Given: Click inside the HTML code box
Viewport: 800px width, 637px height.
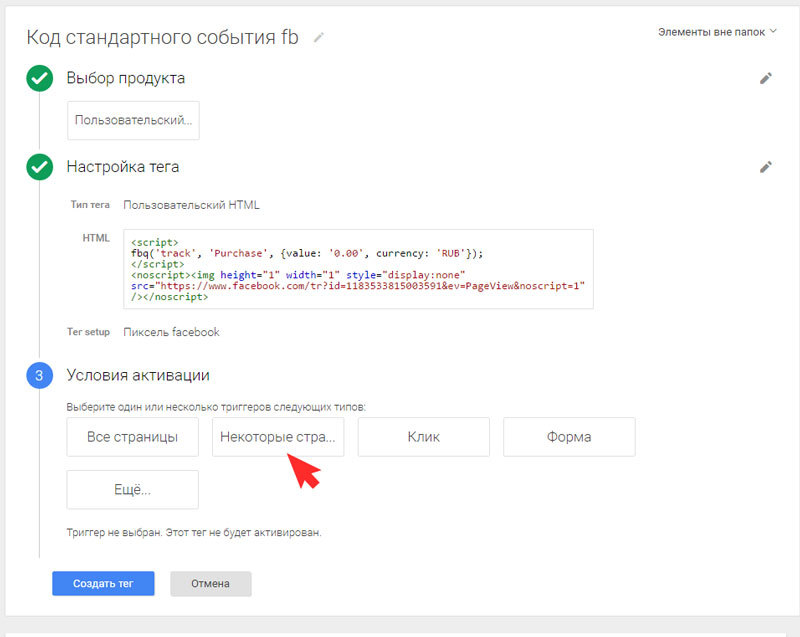Looking at the screenshot, I should (358, 269).
